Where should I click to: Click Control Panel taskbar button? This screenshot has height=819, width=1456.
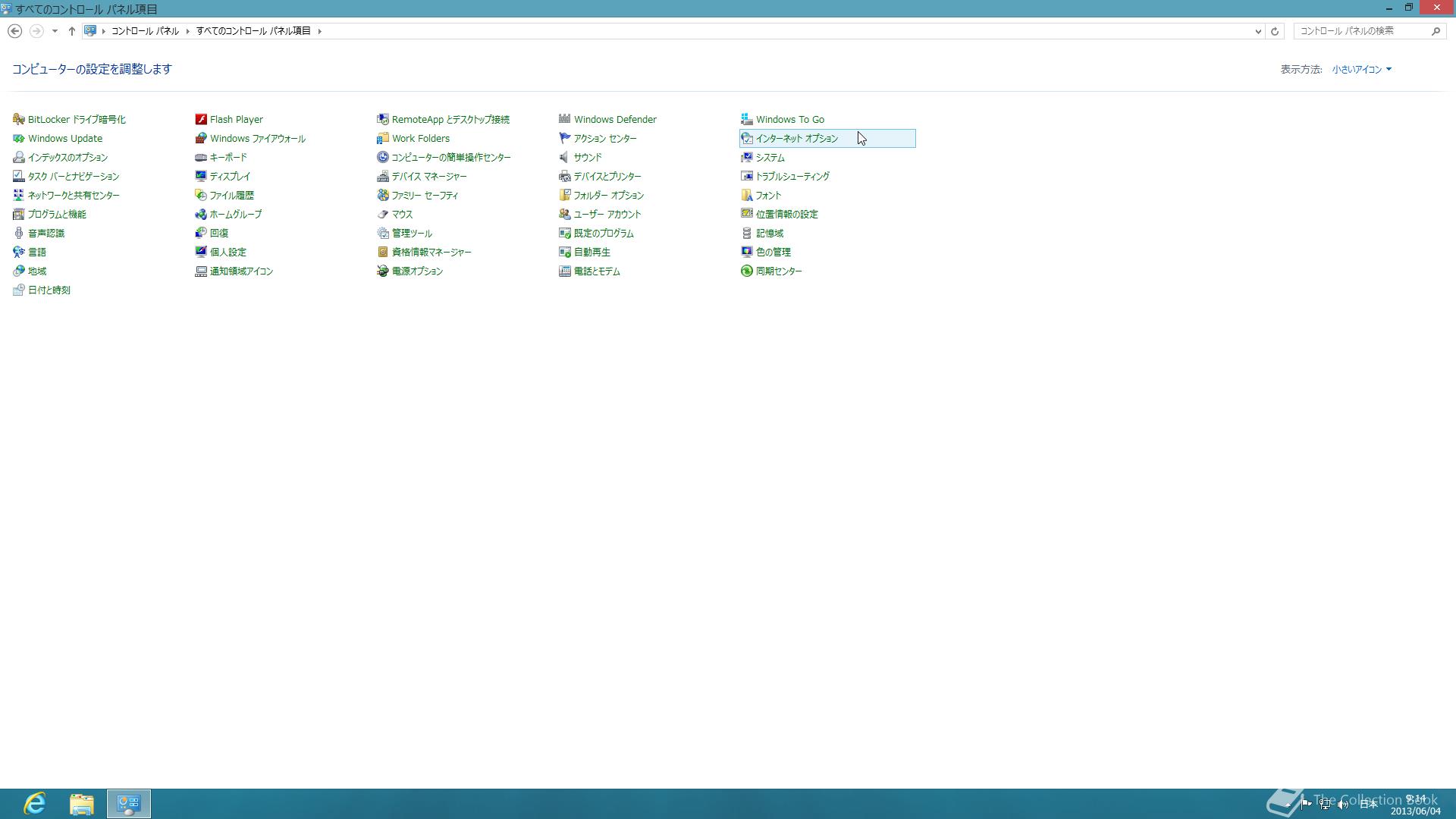pos(129,804)
